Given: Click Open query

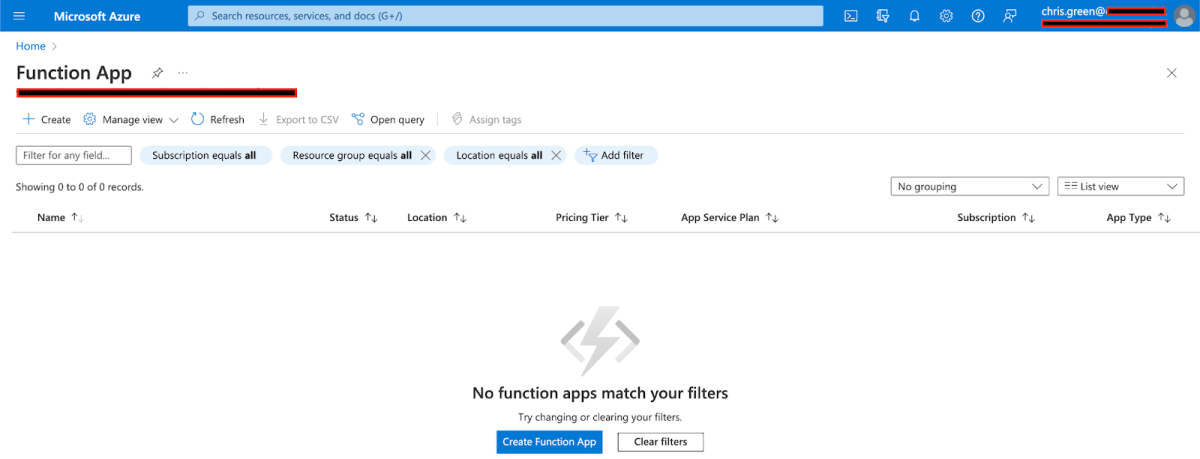Looking at the screenshot, I should 388,119.
